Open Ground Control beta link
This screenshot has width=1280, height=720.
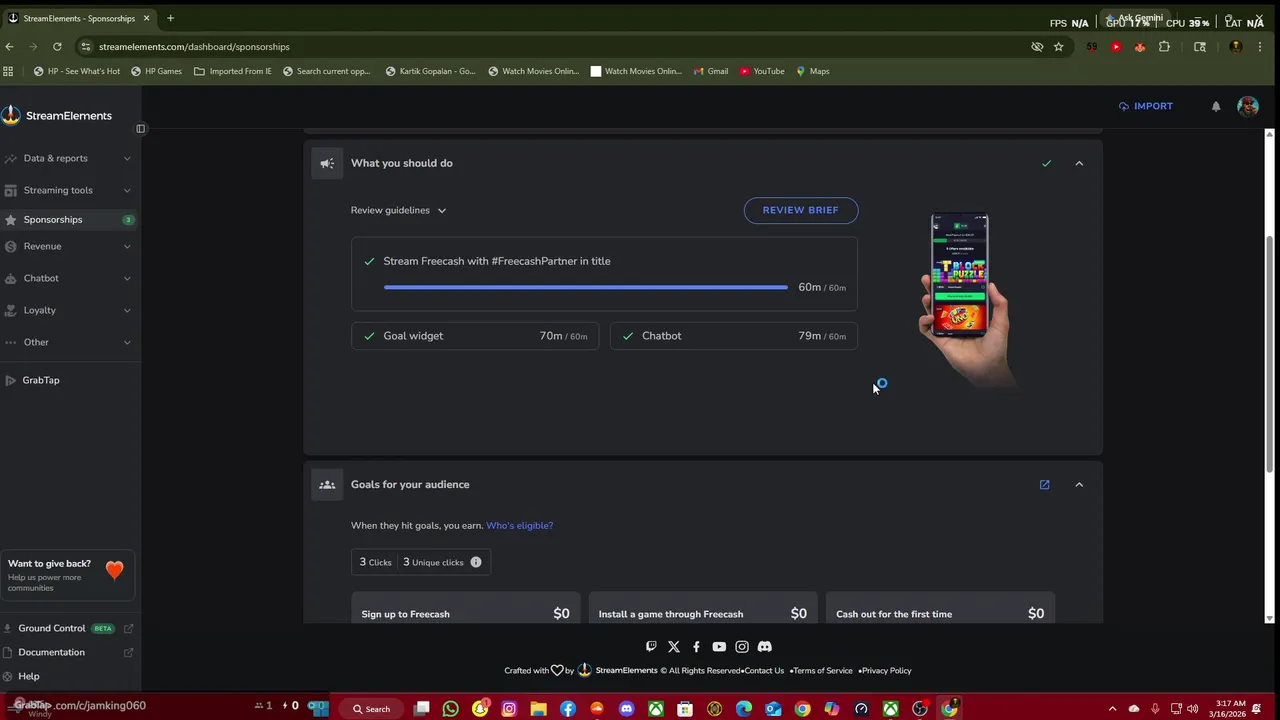[x=68, y=628]
